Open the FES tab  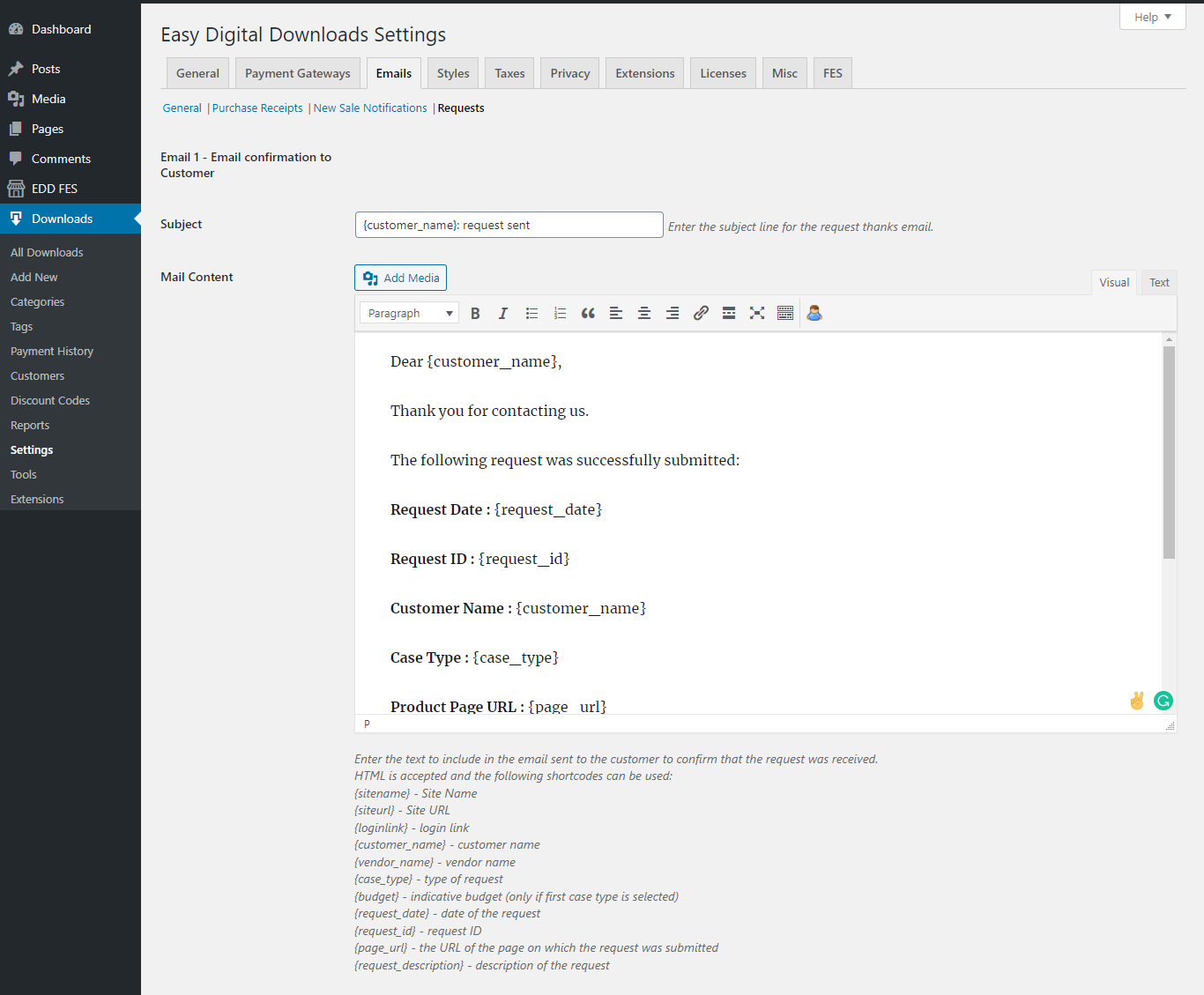(x=833, y=73)
